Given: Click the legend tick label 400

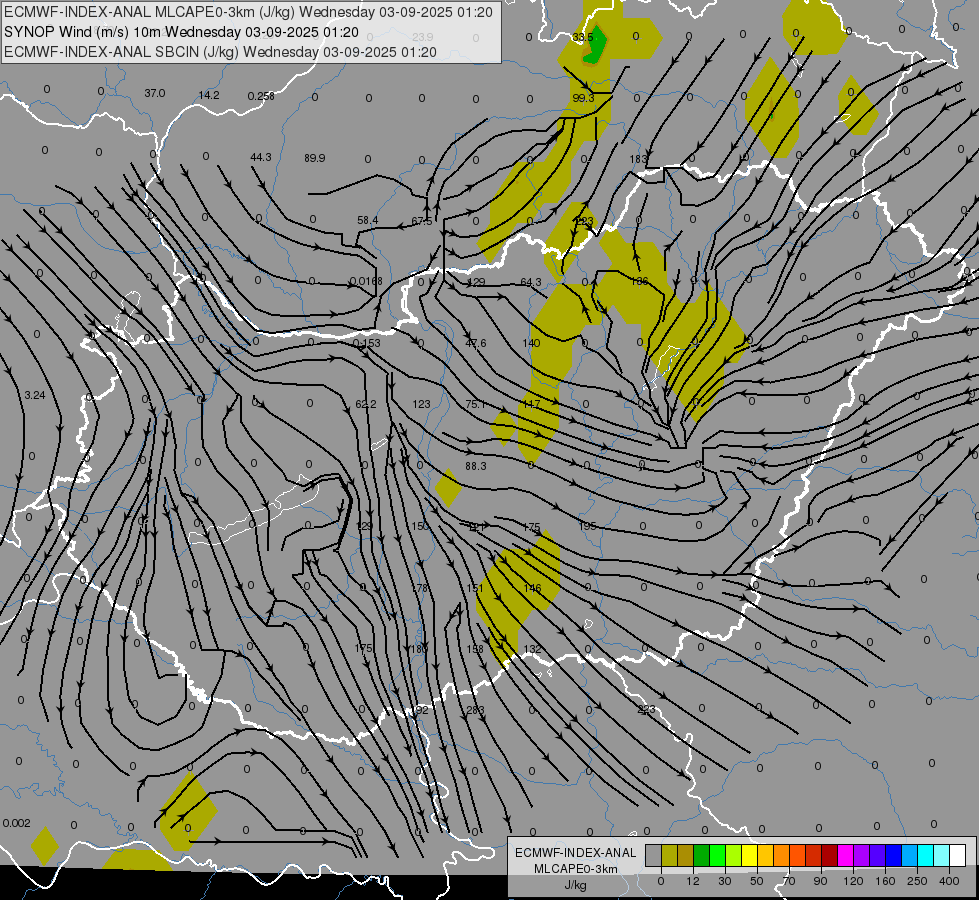Looking at the screenshot, I should click(x=949, y=881).
